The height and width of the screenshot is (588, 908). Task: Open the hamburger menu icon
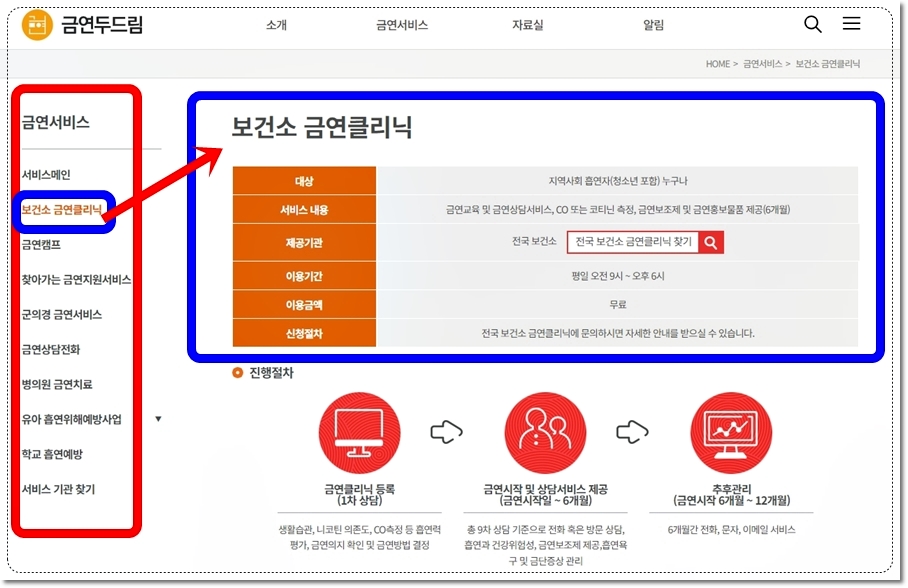(x=851, y=22)
